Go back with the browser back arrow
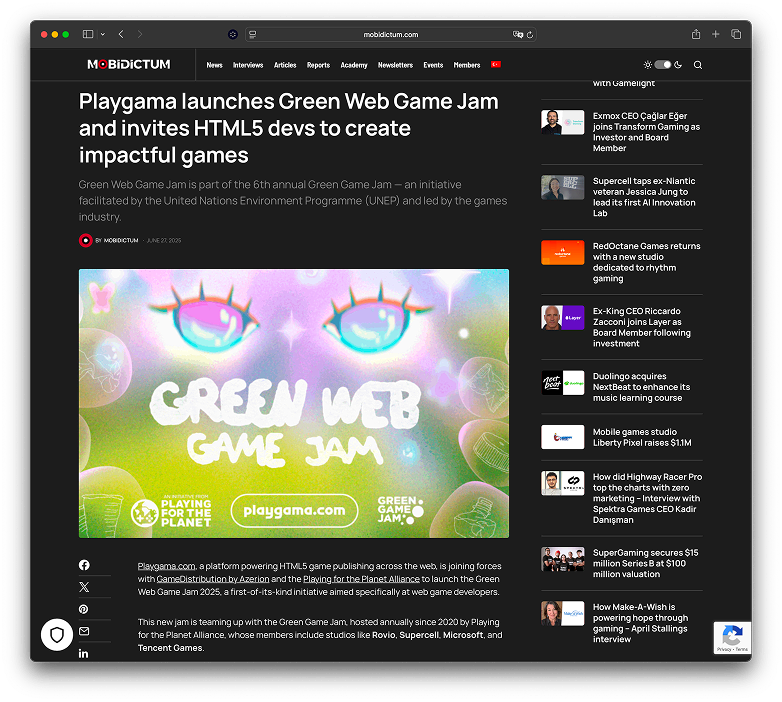This screenshot has width=782, height=702. coord(121,34)
